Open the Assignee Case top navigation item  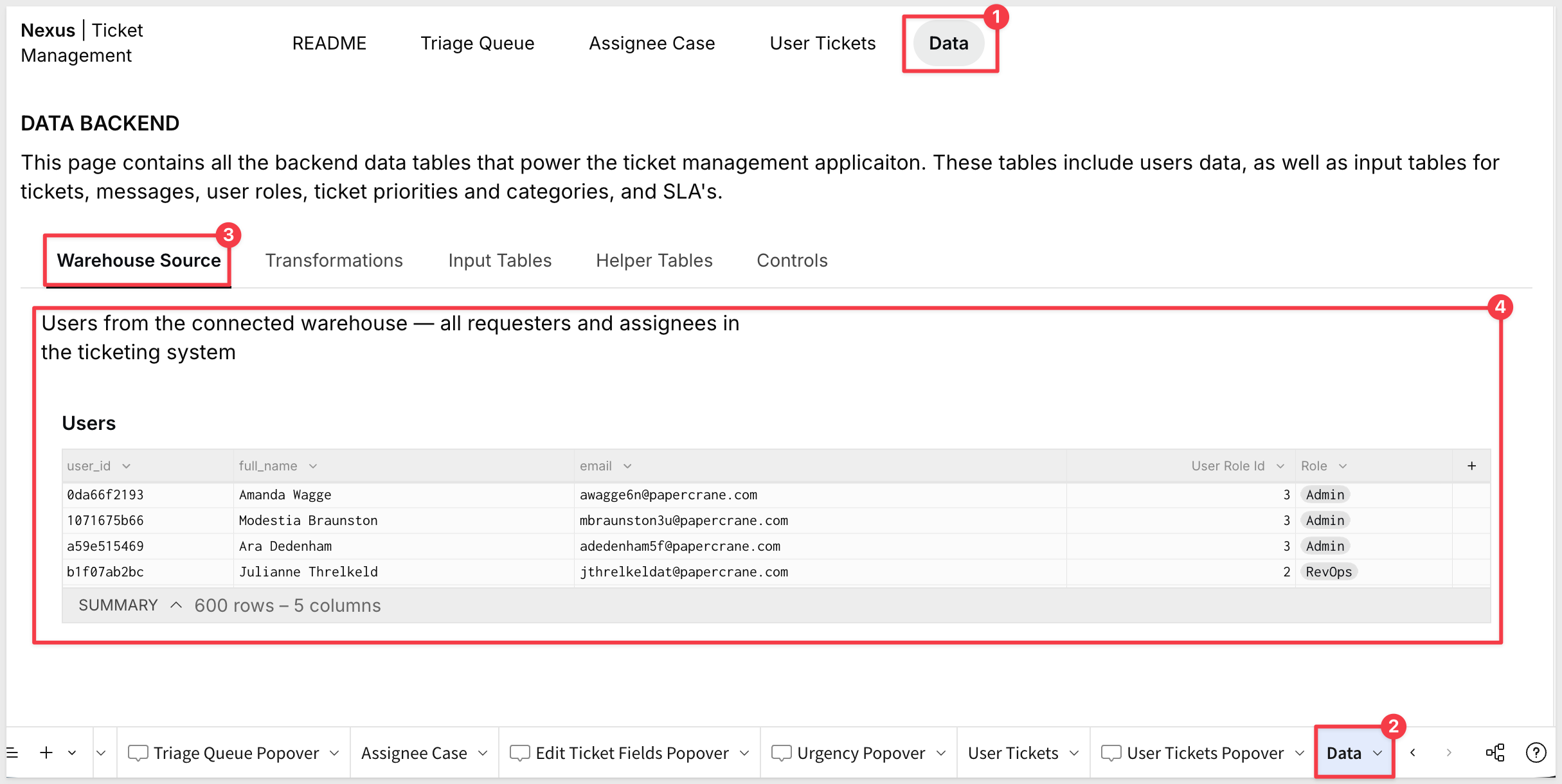[652, 43]
